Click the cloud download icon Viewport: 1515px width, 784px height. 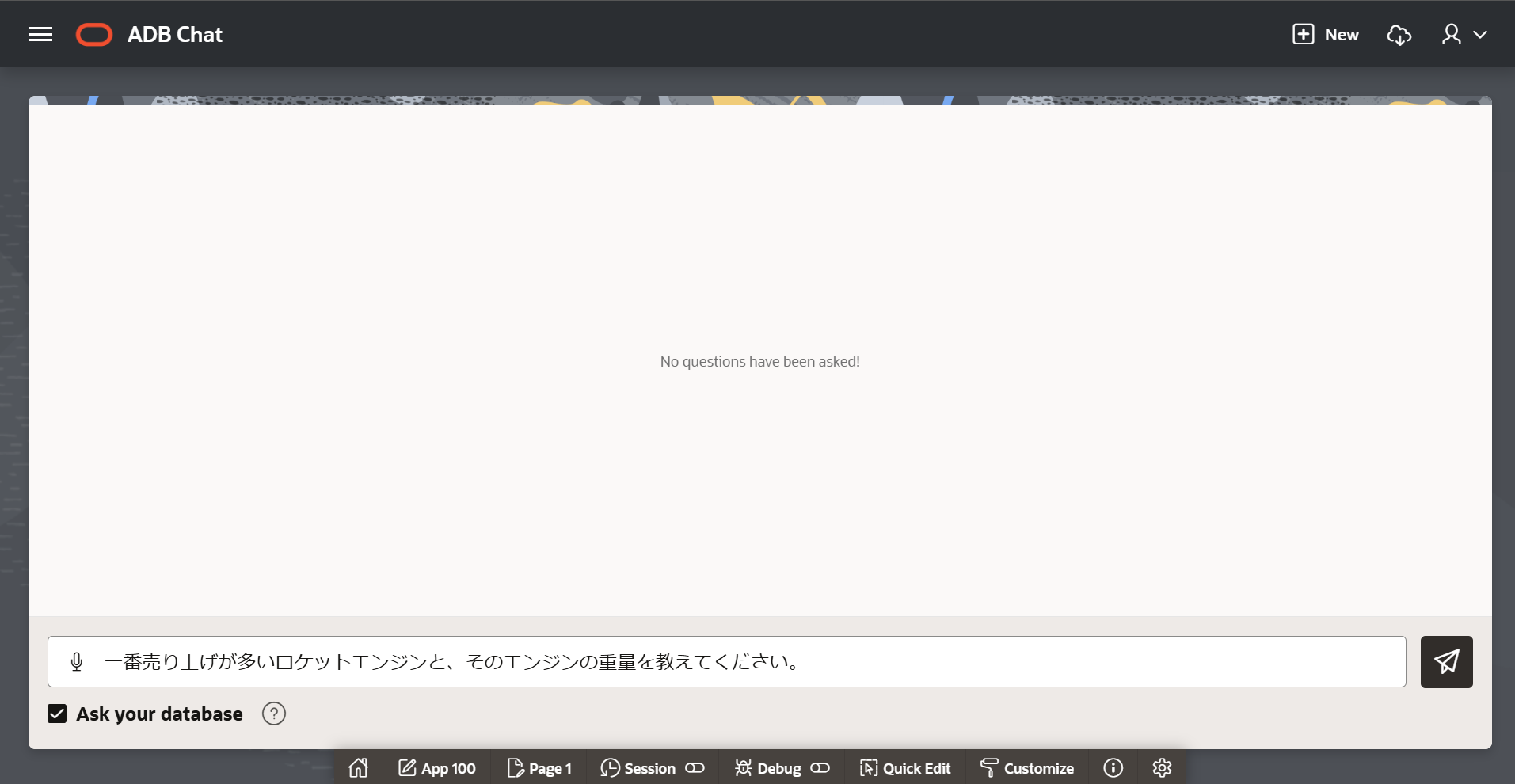(1399, 35)
